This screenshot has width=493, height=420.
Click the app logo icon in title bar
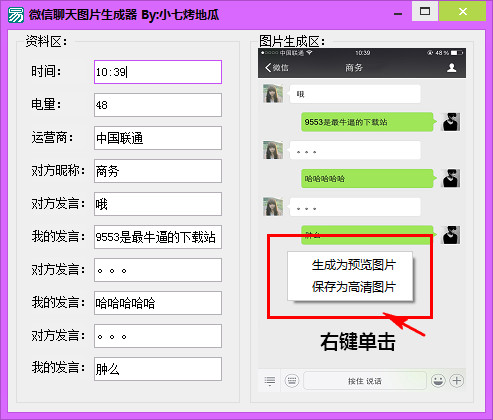tap(16, 15)
